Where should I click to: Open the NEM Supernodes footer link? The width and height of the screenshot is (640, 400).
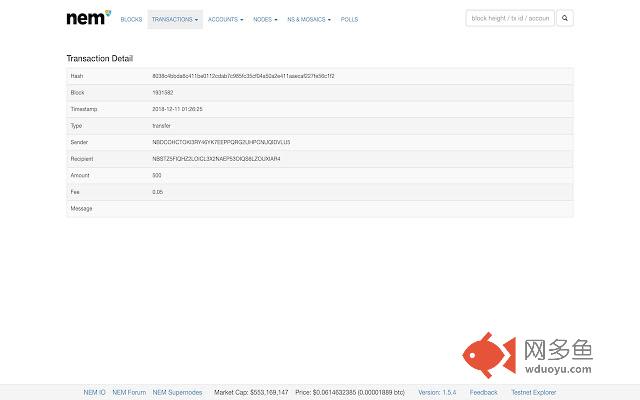178,392
